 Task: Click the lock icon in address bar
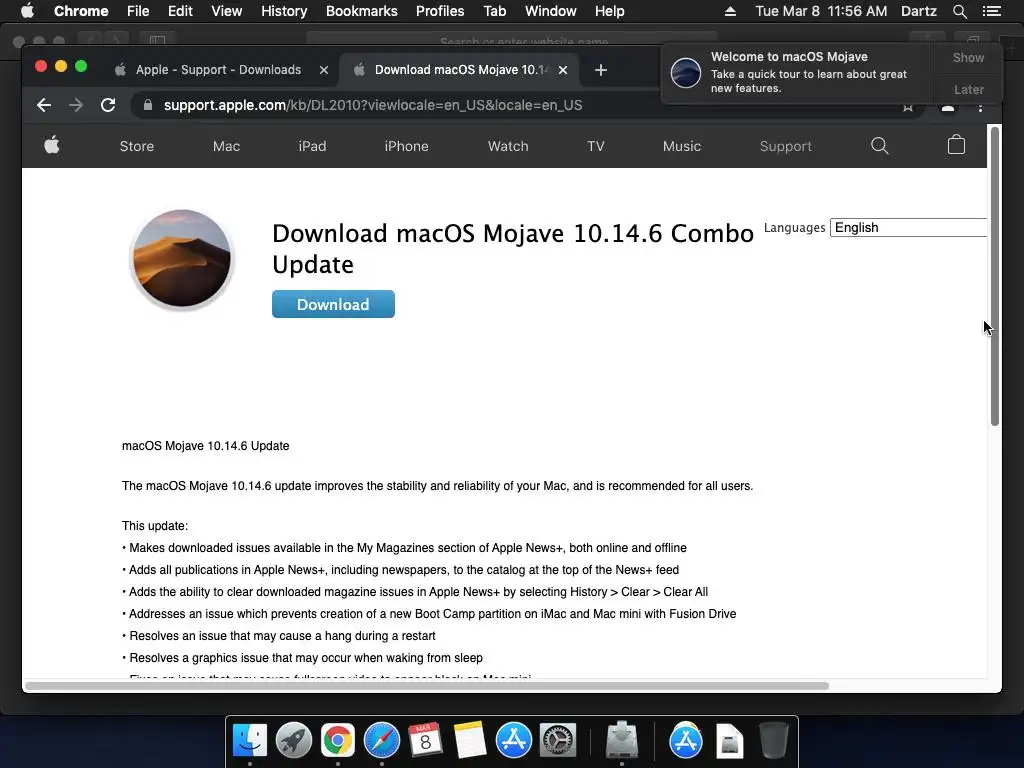[x=148, y=105]
